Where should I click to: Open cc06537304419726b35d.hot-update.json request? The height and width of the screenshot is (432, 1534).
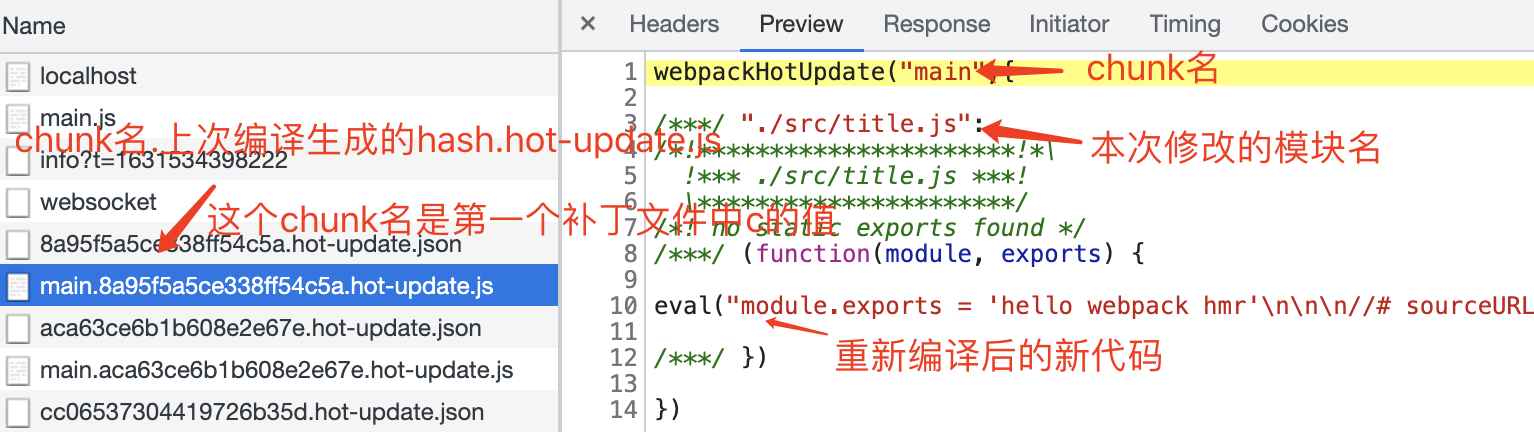279,412
